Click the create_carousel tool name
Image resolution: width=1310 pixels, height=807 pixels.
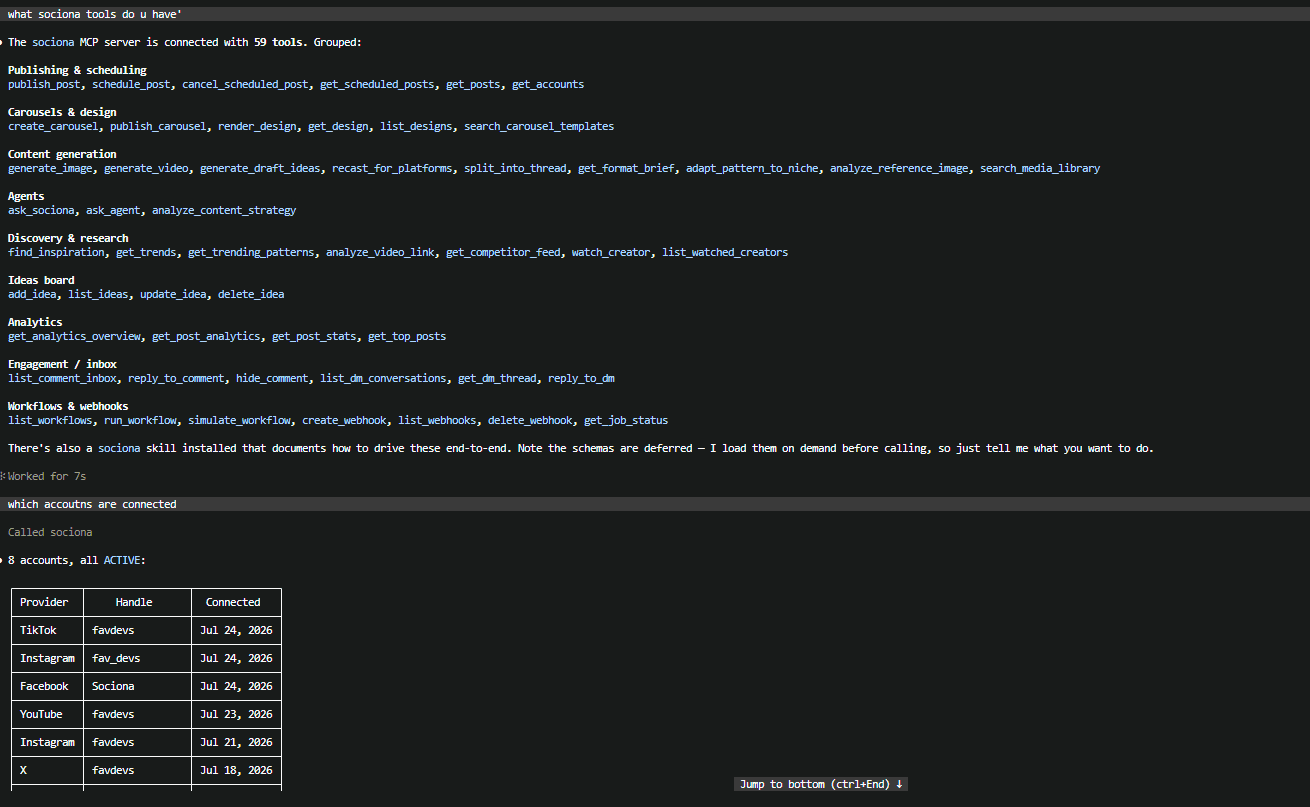pos(53,126)
